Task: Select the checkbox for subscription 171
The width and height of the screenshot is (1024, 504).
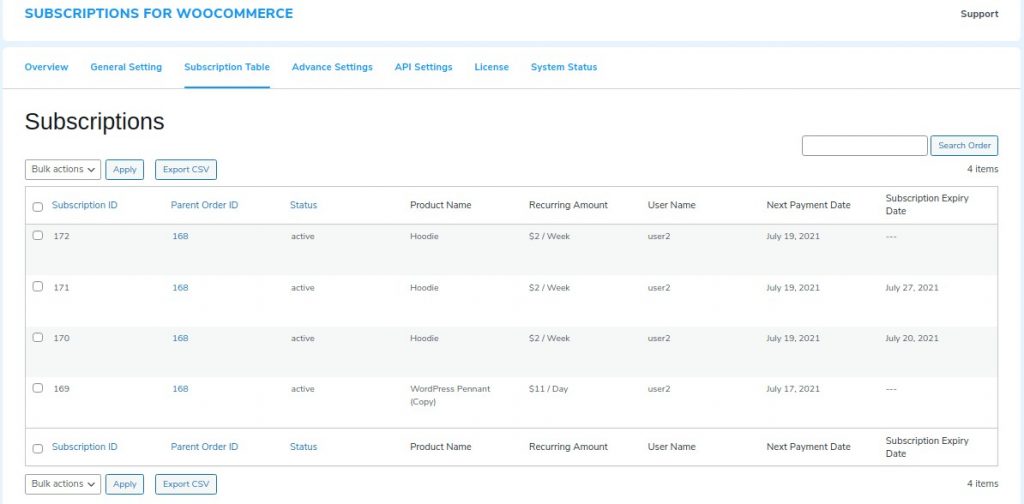Action: (x=38, y=287)
